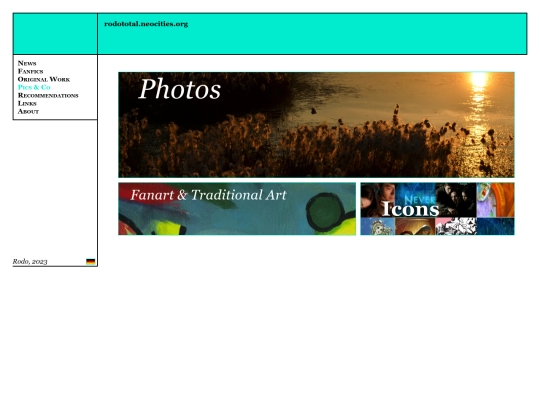Screen dimensions: 540x405
Task: Select the highlighted Pics & Co link
Action: pyautogui.click(x=34, y=87)
